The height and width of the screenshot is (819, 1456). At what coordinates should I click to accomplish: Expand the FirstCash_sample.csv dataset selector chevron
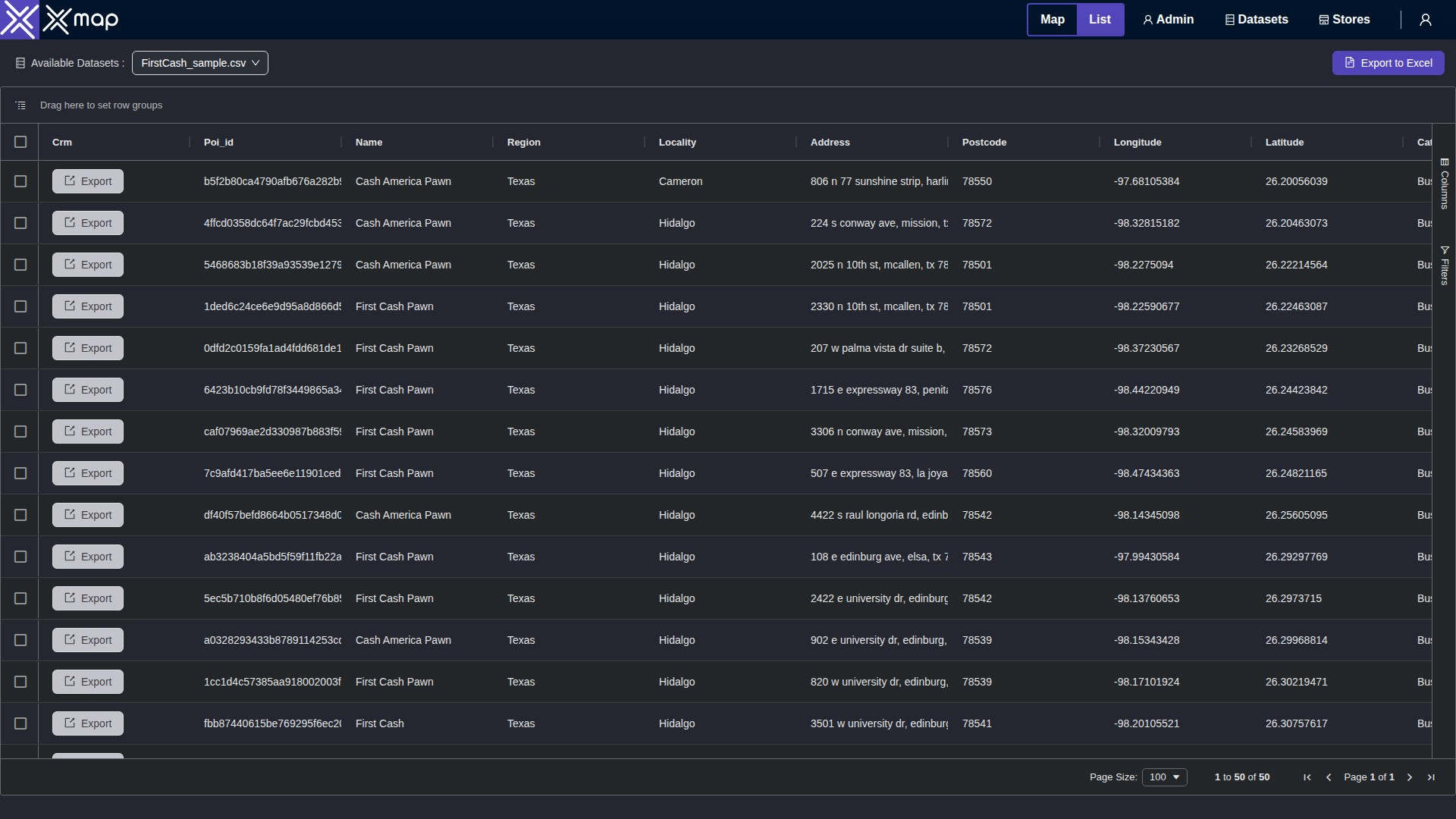[256, 63]
